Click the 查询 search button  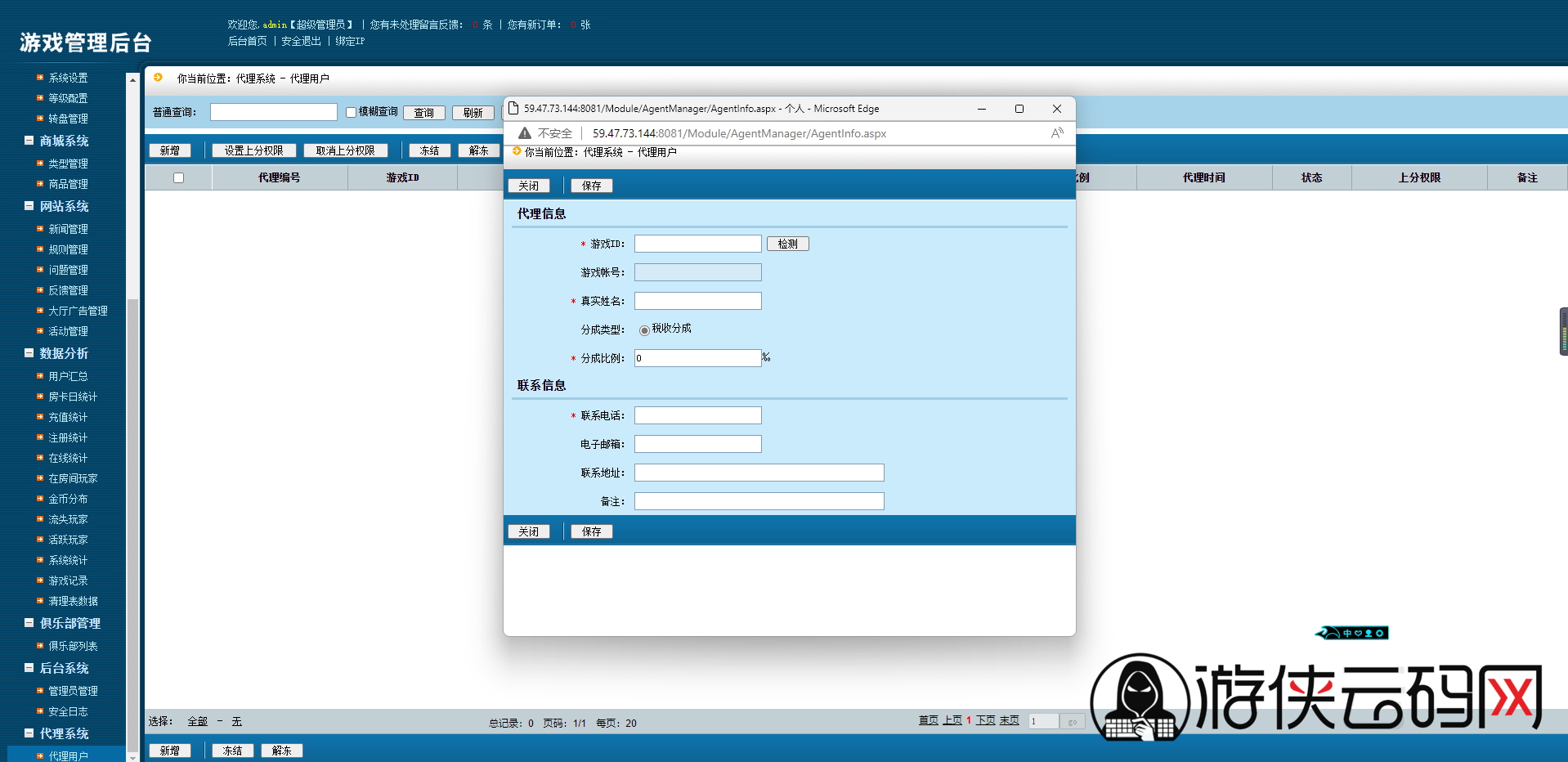[424, 113]
